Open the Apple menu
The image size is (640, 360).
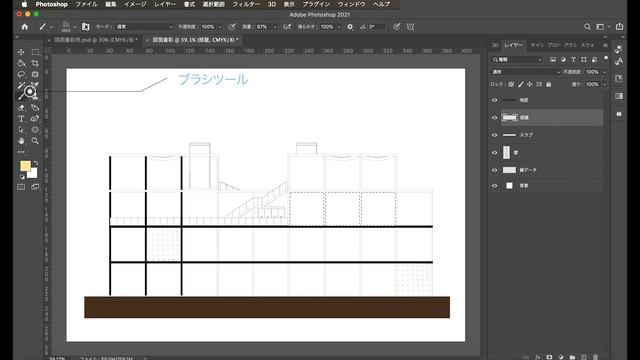(24, 4)
